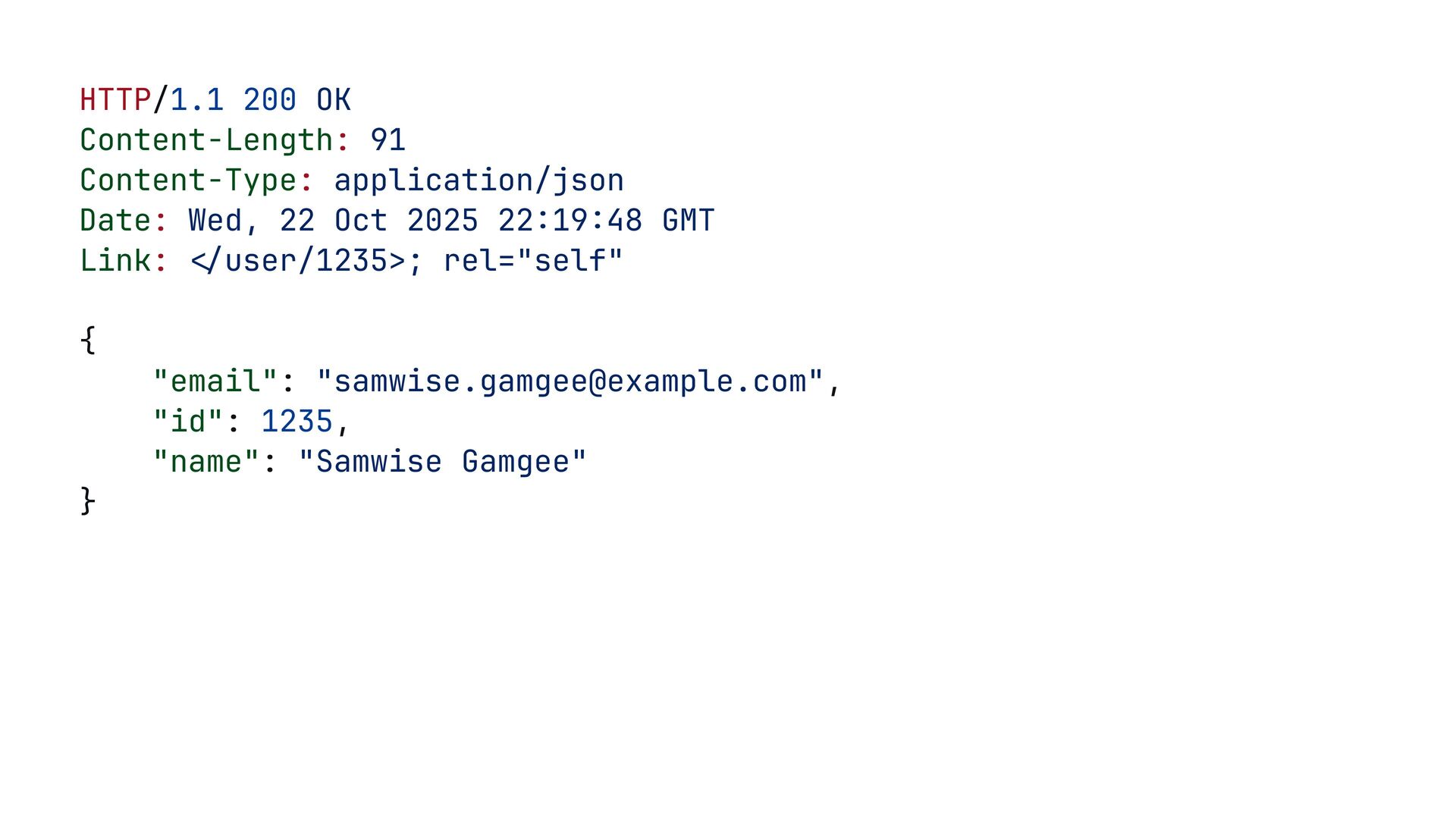Click the red HTTP protocol text

[x=115, y=100]
